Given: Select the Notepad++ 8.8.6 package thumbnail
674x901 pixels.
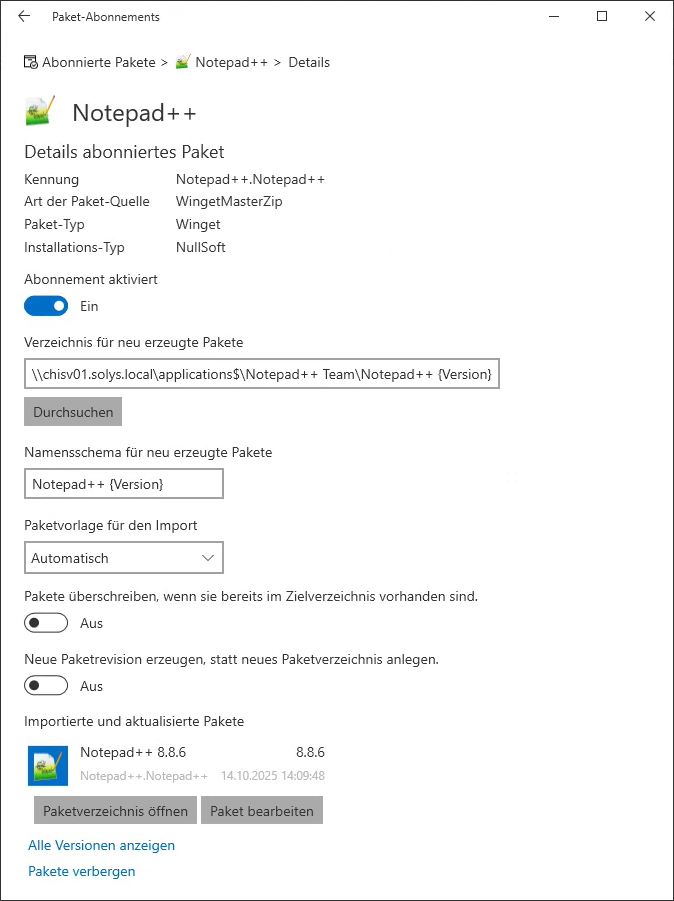Looking at the screenshot, I should coord(48,766).
